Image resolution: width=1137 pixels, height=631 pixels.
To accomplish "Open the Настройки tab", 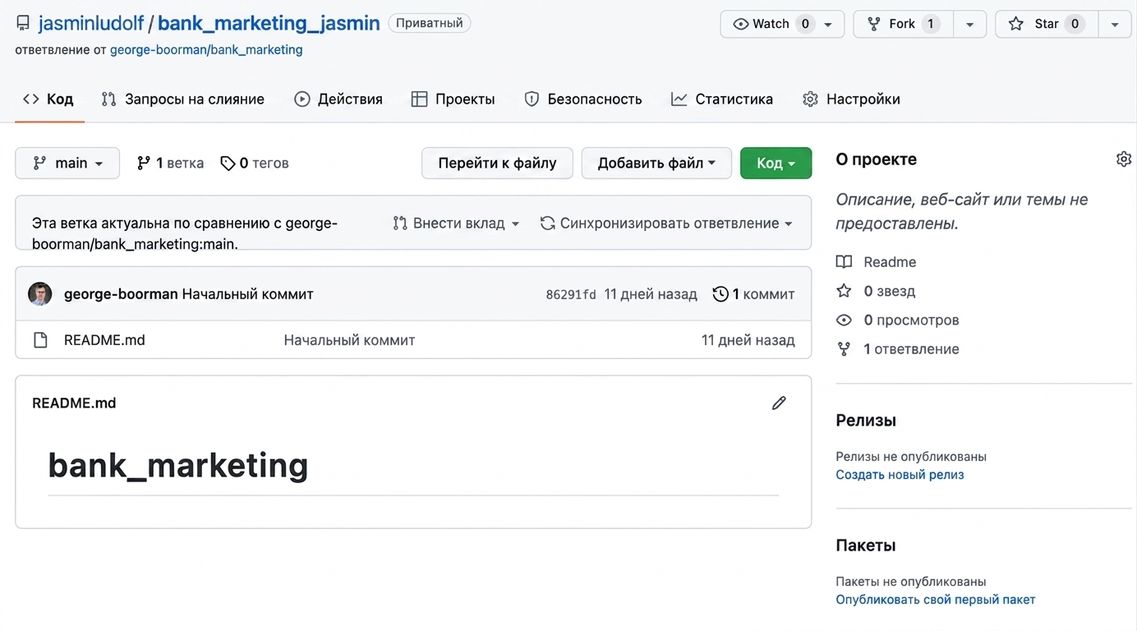I will (851, 99).
